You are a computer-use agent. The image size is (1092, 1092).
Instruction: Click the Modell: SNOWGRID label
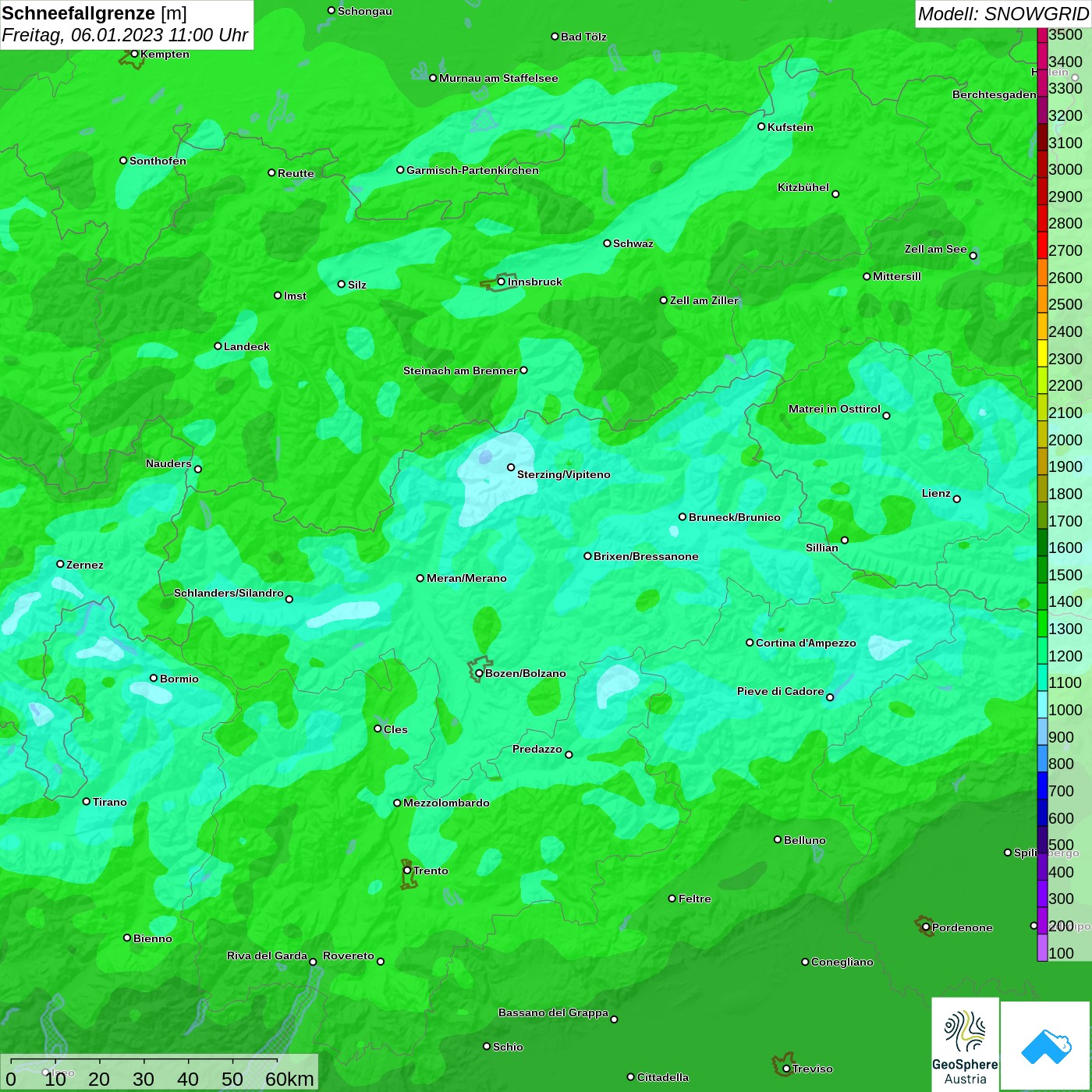coord(1003,14)
